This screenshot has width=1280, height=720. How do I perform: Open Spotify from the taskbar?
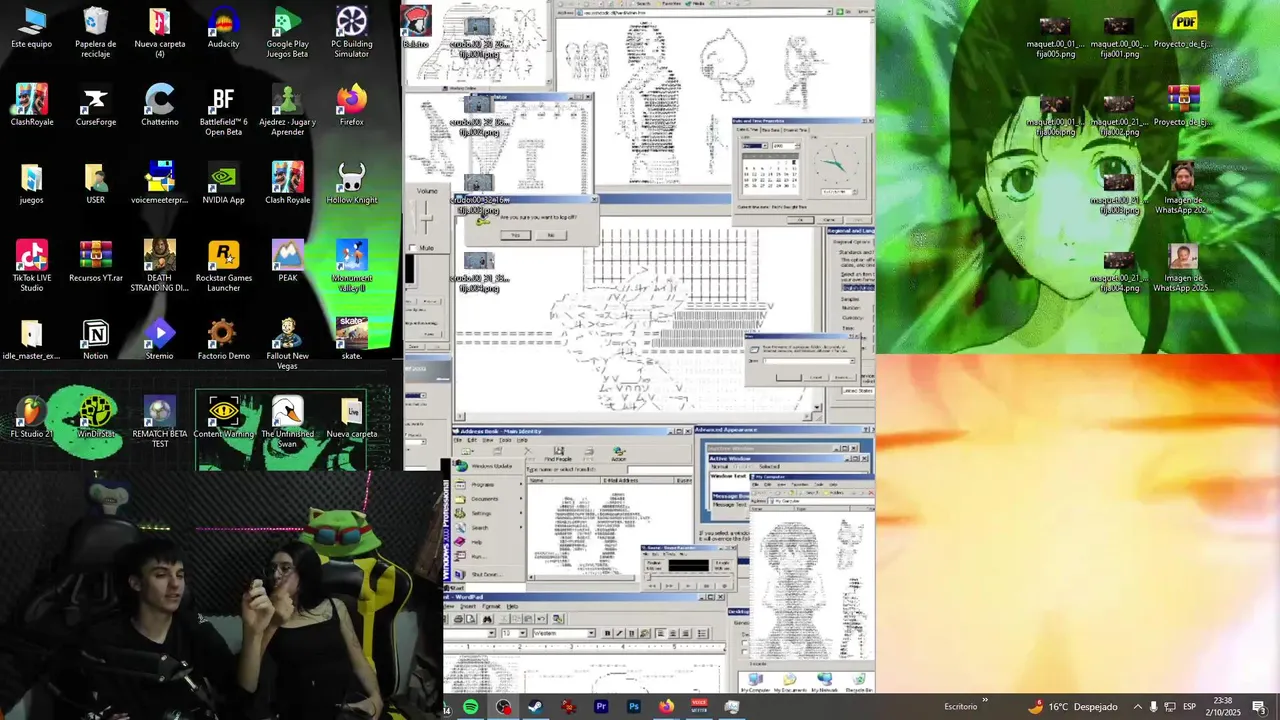(x=471, y=707)
